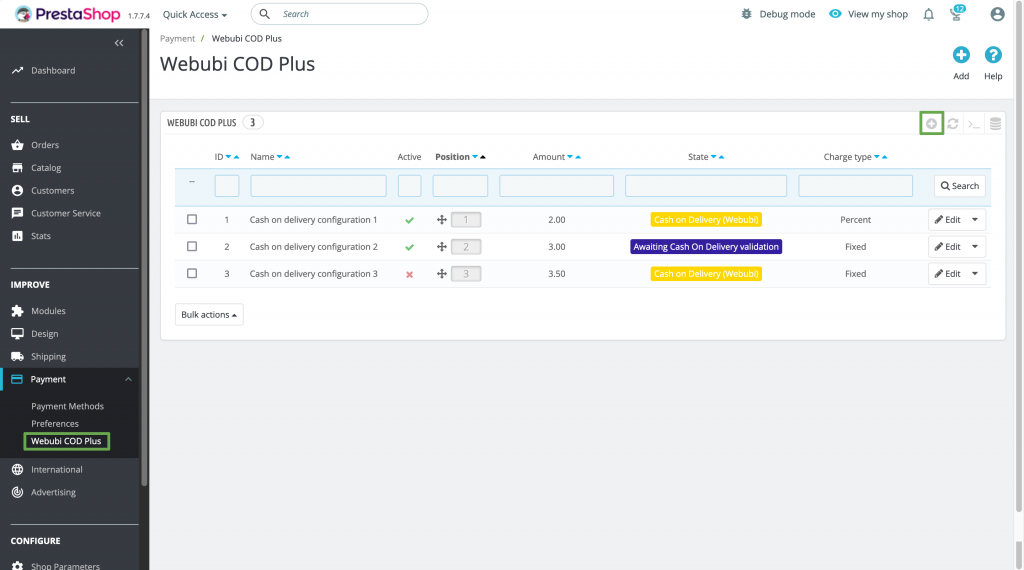
Task: Edit Cash on delivery configuration 3
Action: click(x=948, y=274)
